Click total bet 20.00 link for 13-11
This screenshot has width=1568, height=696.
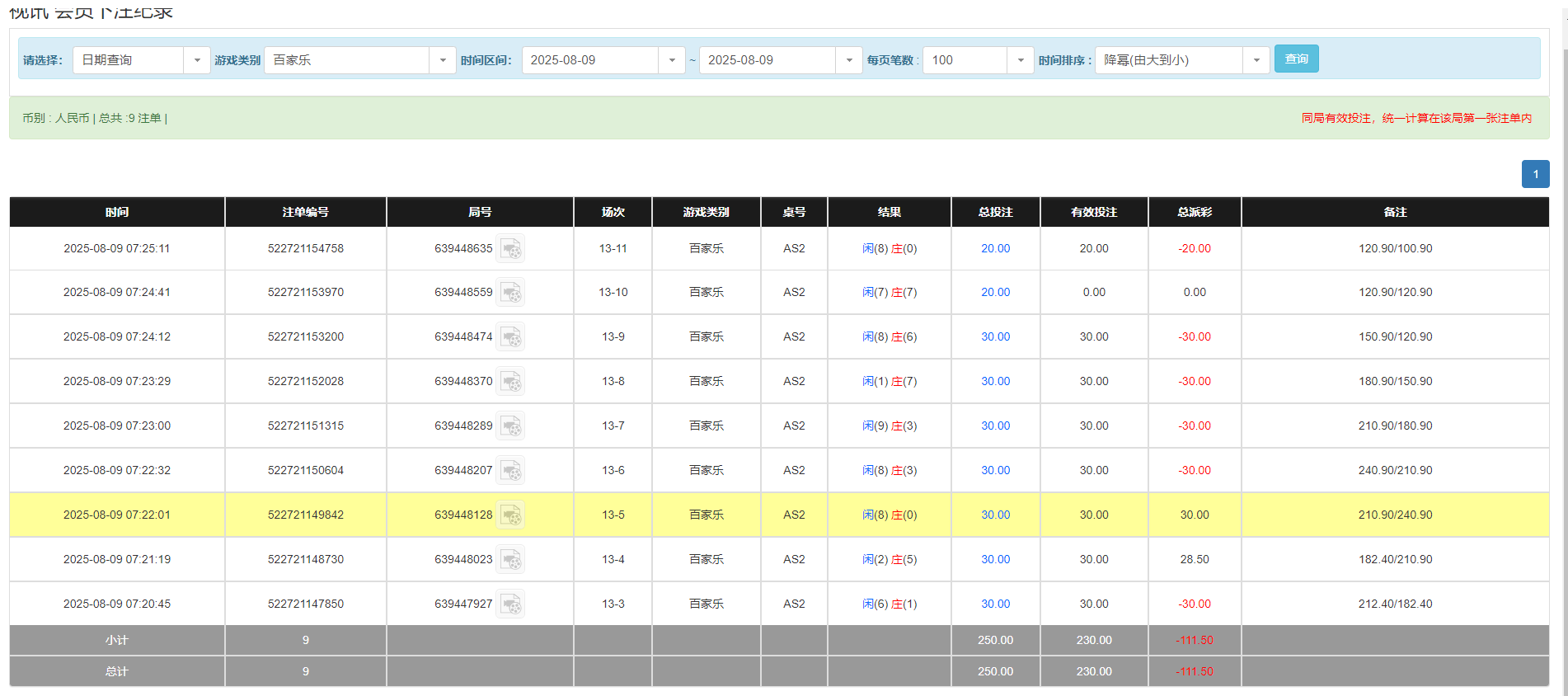click(995, 248)
